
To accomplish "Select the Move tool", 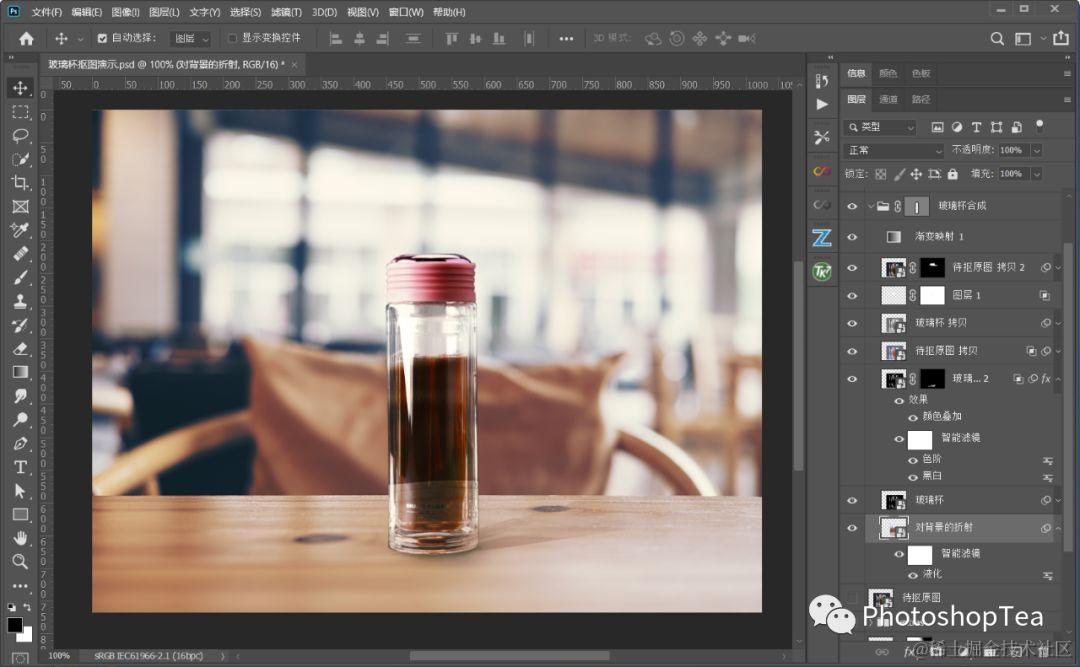I will pyautogui.click(x=20, y=88).
